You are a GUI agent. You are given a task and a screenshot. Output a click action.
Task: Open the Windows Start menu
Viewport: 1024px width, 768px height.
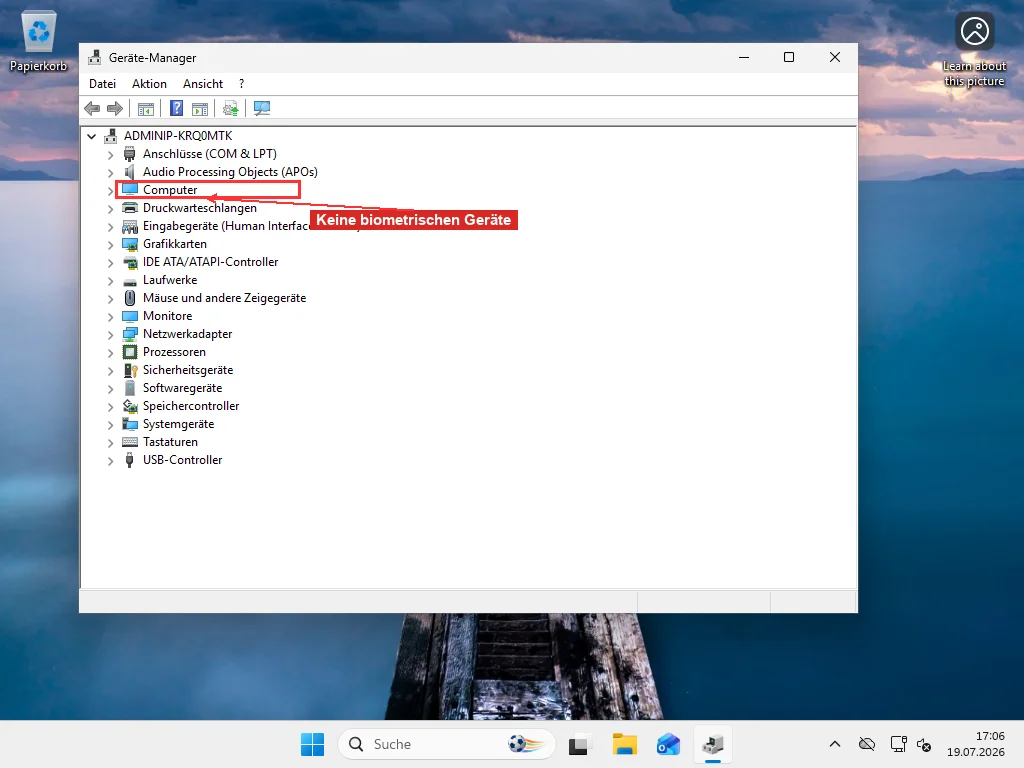click(312, 744)
